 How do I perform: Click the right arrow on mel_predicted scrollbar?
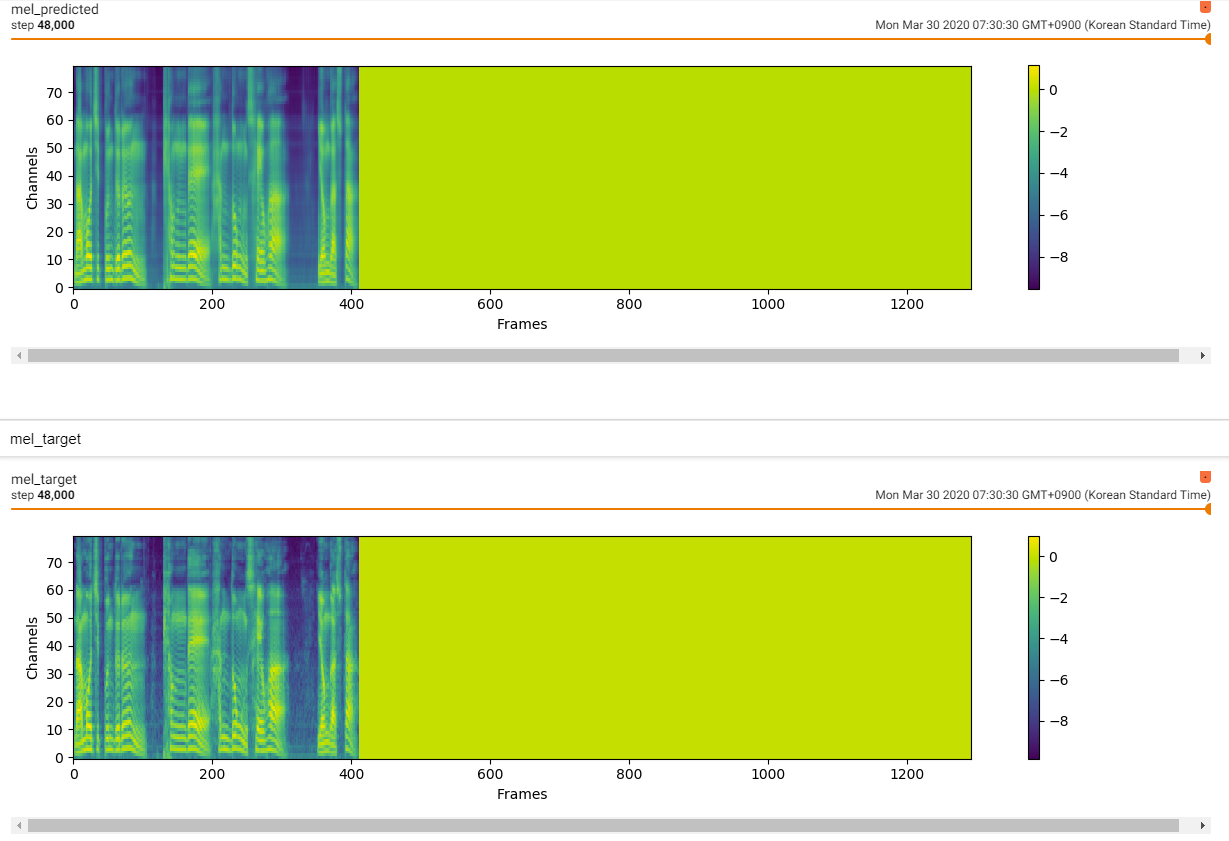(1203, 355)
